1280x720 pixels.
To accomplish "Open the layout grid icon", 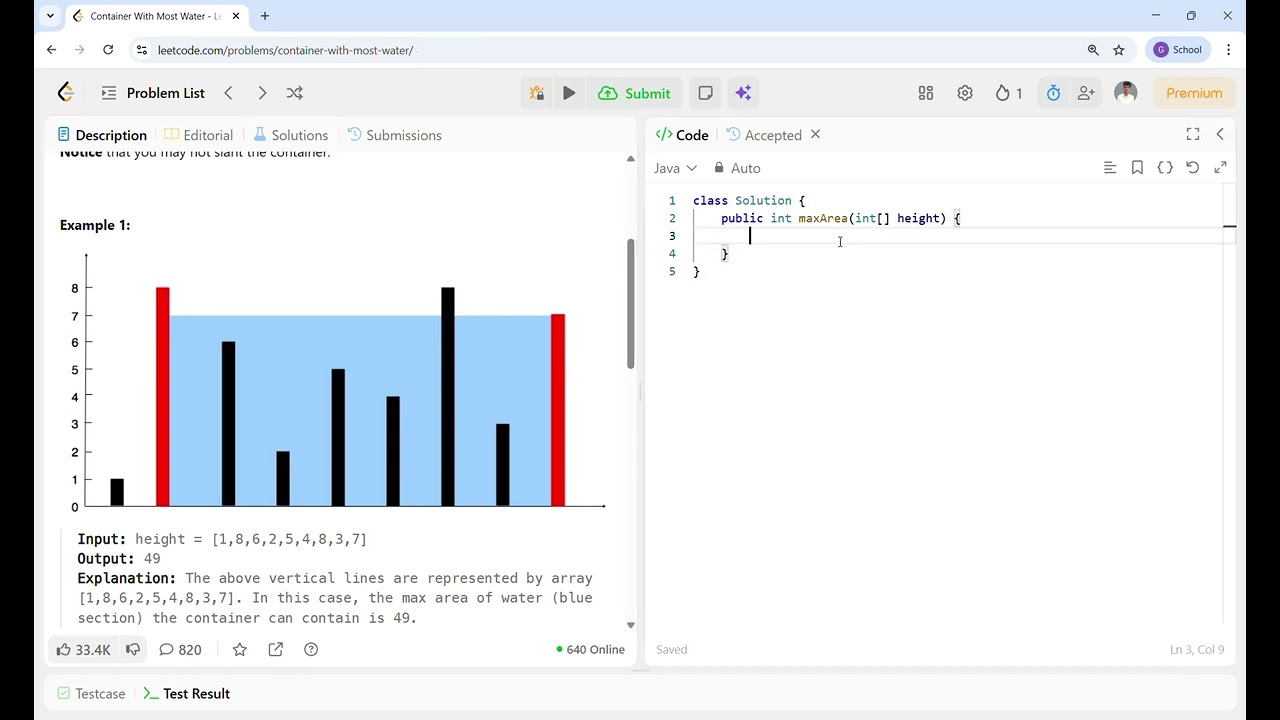I will point(926,93).
